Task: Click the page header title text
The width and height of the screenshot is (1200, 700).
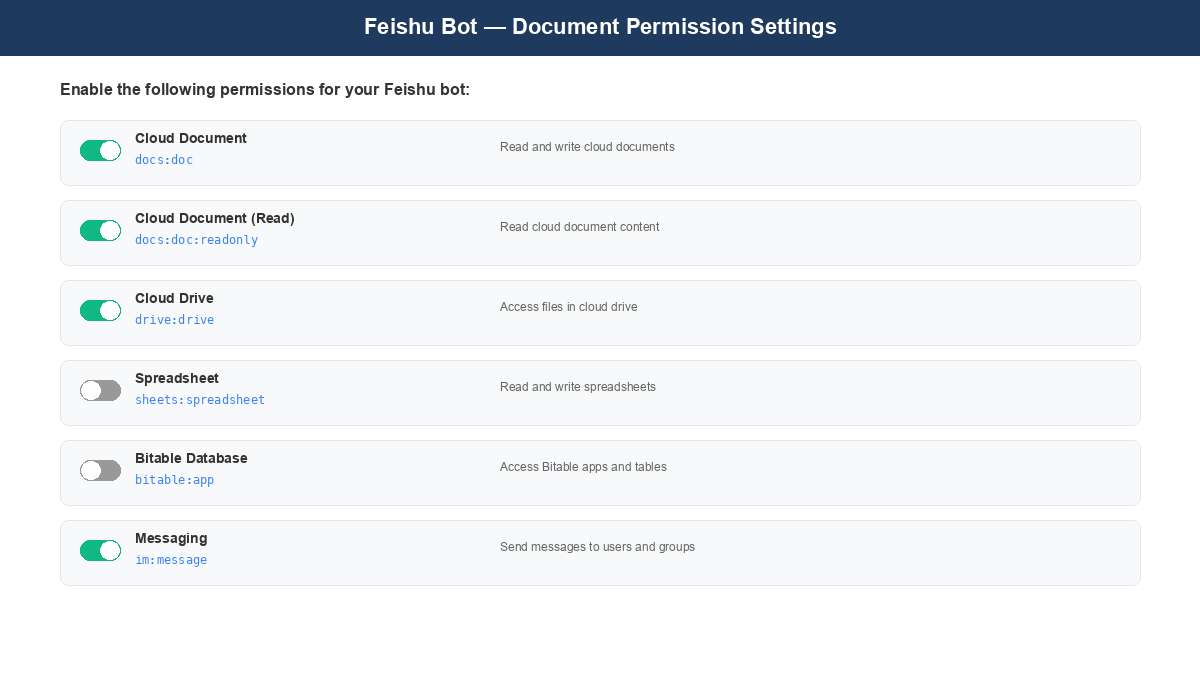Action: pyautogui.click(x=600, y=27)
